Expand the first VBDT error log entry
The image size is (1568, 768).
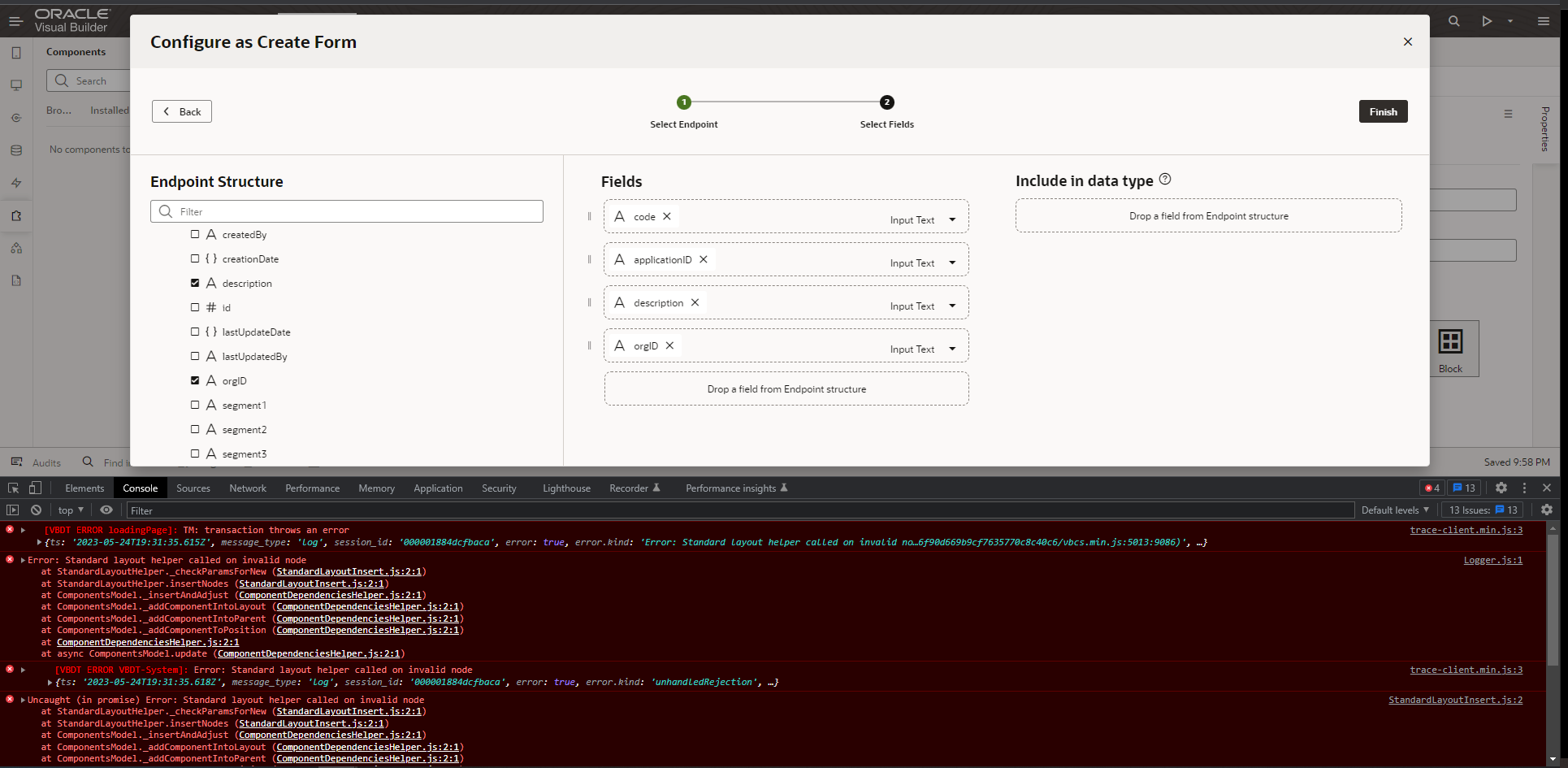tap(23, 530)
